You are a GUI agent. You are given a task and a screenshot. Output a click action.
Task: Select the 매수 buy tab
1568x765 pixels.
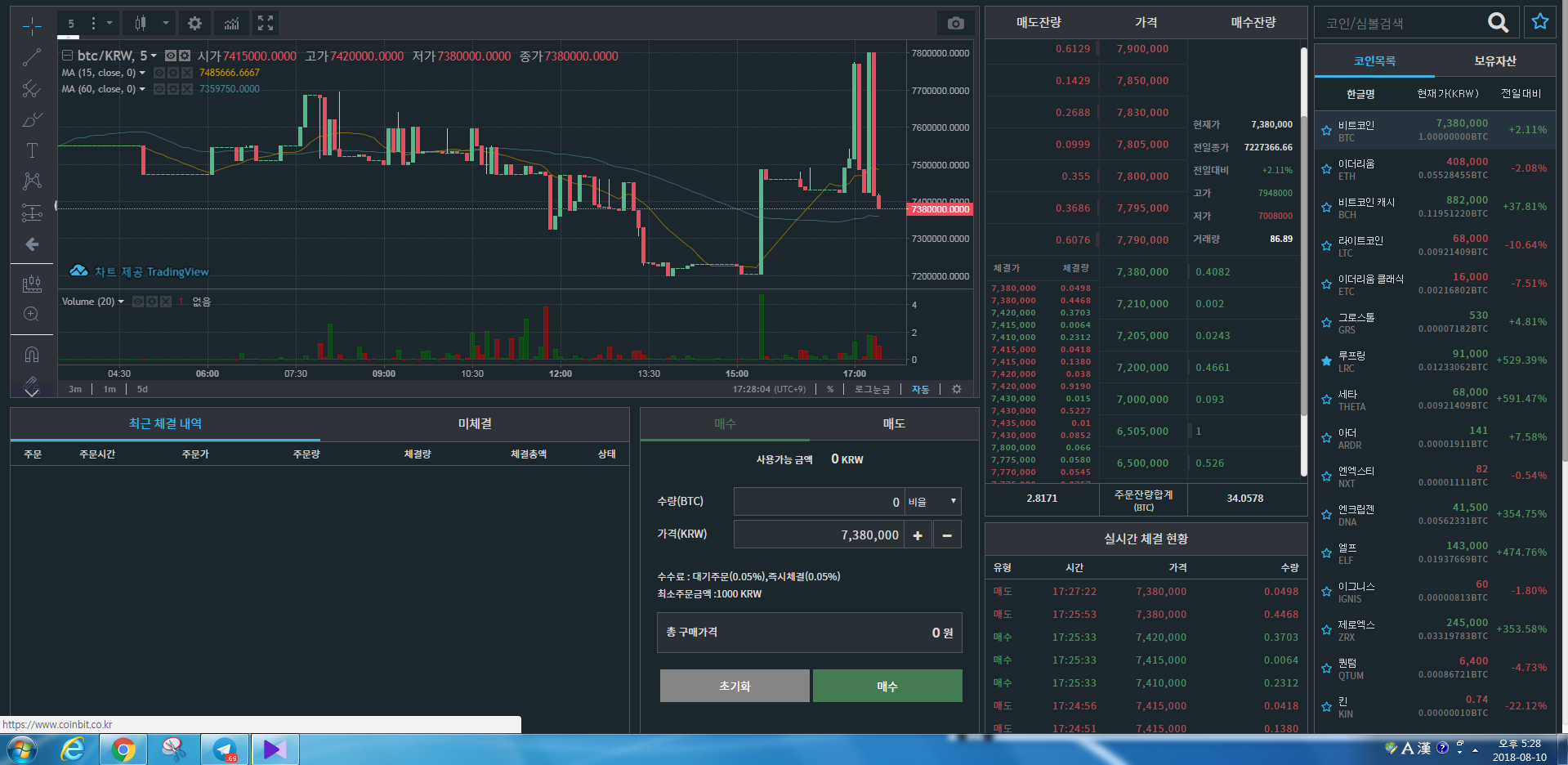point(725,423)
